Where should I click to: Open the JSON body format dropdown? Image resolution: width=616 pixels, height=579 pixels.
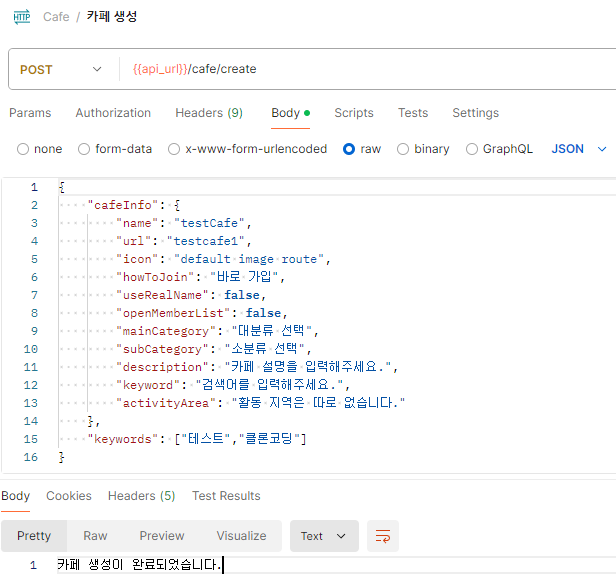tap(579, 149)
